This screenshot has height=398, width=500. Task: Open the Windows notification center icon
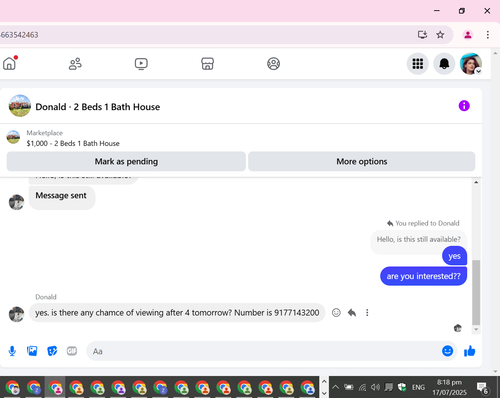point(482,388)
